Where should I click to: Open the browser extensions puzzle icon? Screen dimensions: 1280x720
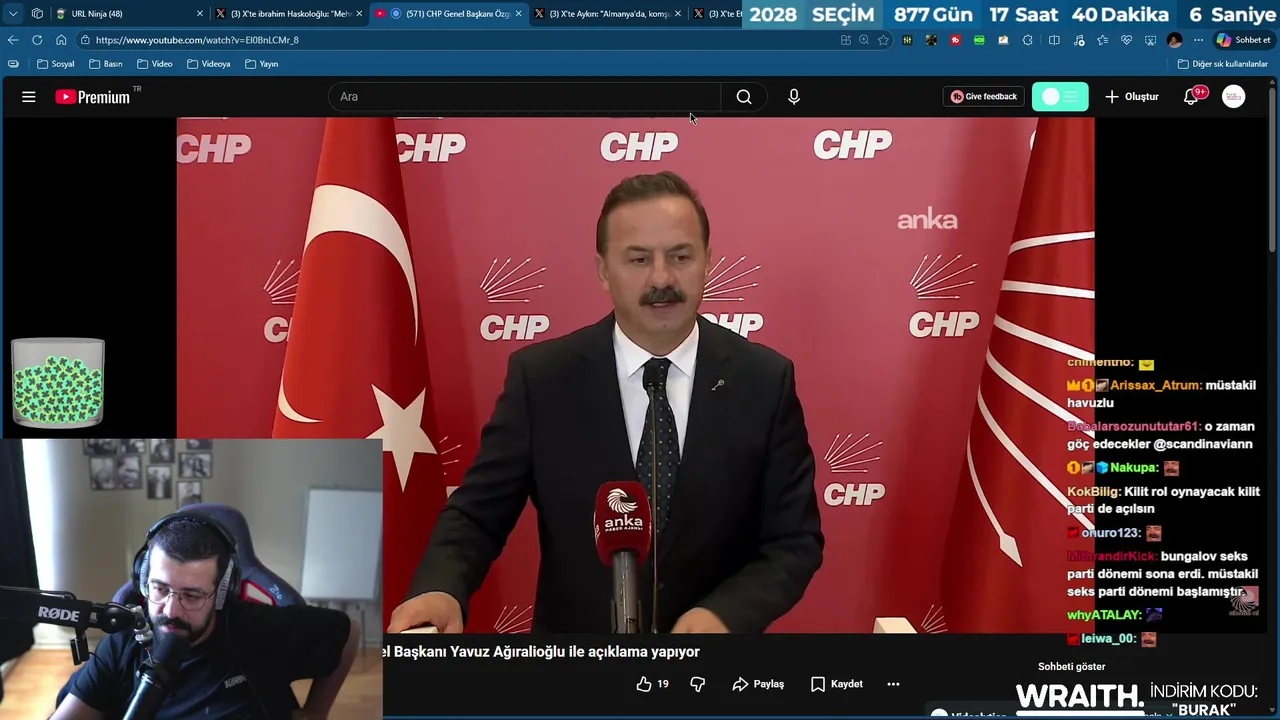pos(1028,40)
